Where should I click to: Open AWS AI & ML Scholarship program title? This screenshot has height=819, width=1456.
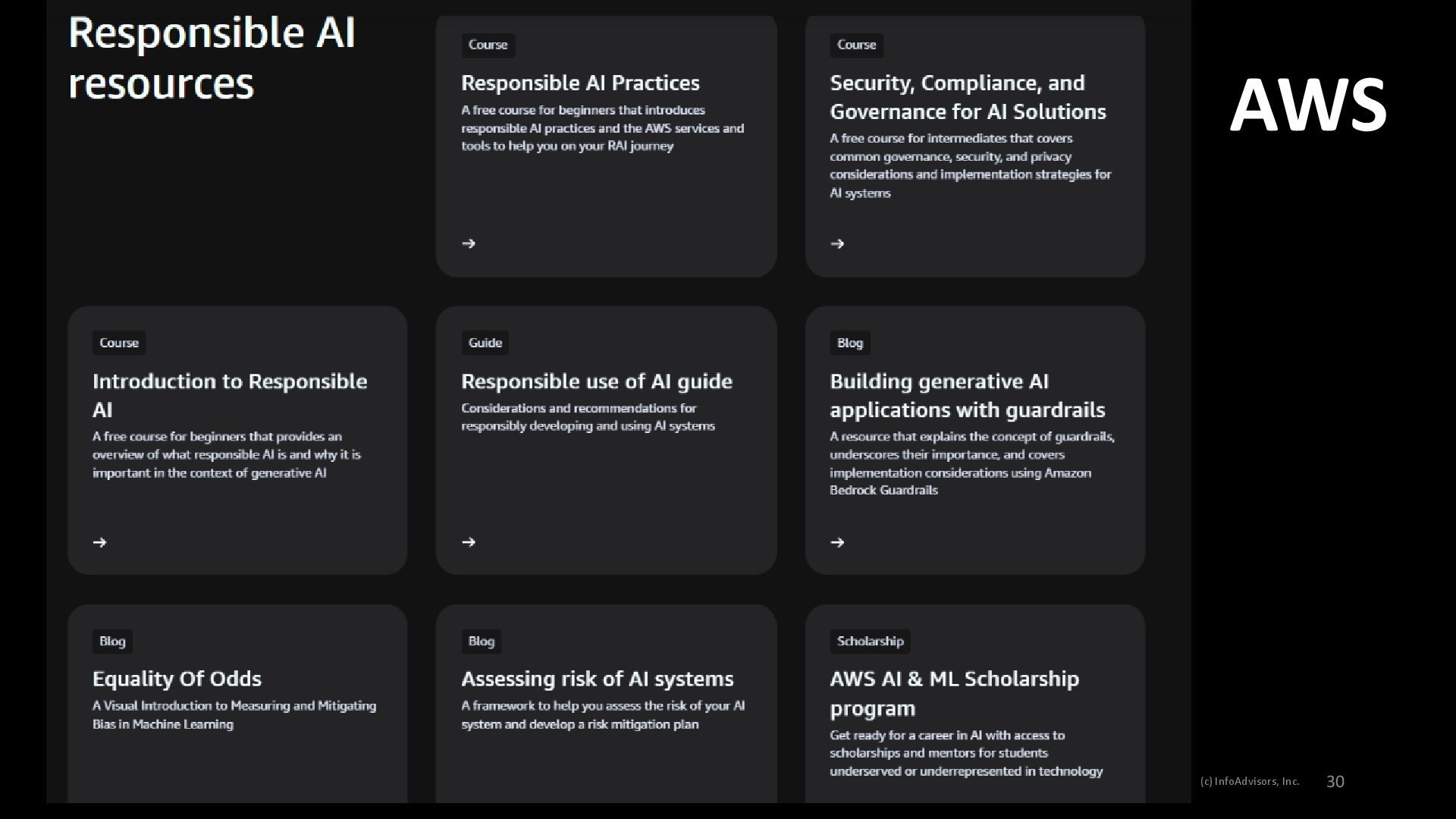[954, 693]
